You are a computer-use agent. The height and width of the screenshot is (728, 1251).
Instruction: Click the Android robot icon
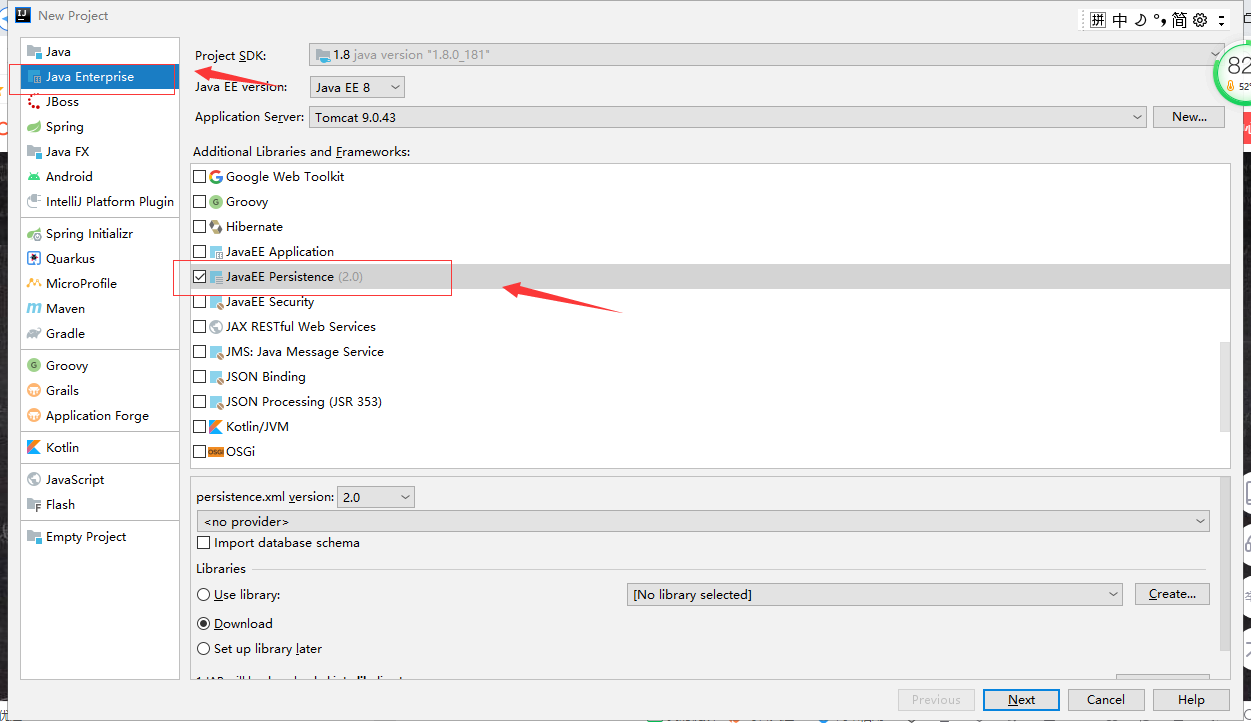pos(34,176)
